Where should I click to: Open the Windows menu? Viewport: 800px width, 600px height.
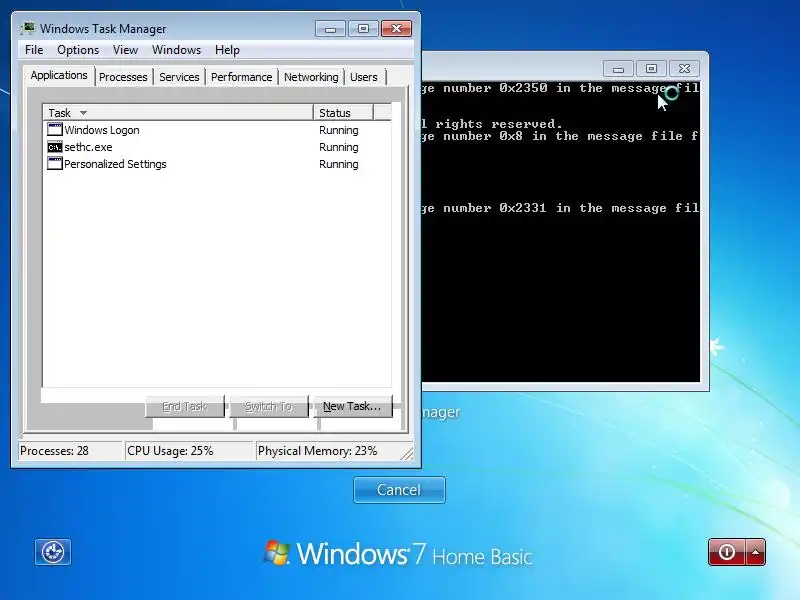177,50
